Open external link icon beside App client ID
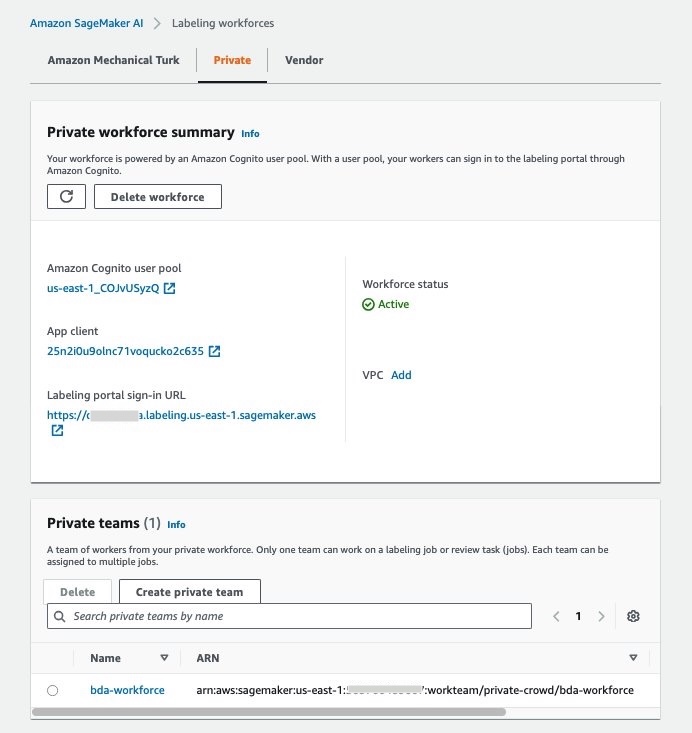Image resolution: width=692 pixels, height=733 pixels. (x=214, y=351)
